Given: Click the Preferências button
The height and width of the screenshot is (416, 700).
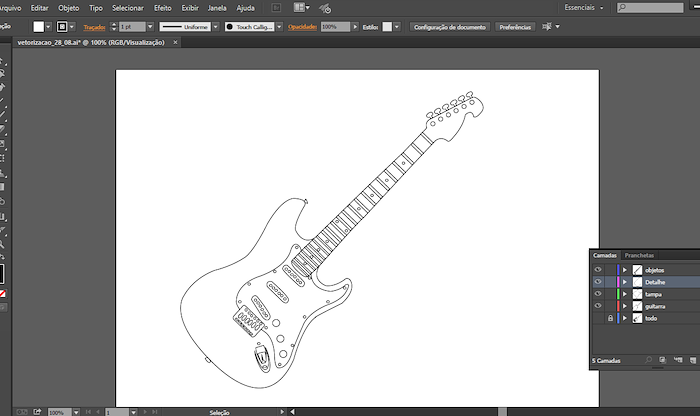Looking at the screenshot, I should (515, 27).
